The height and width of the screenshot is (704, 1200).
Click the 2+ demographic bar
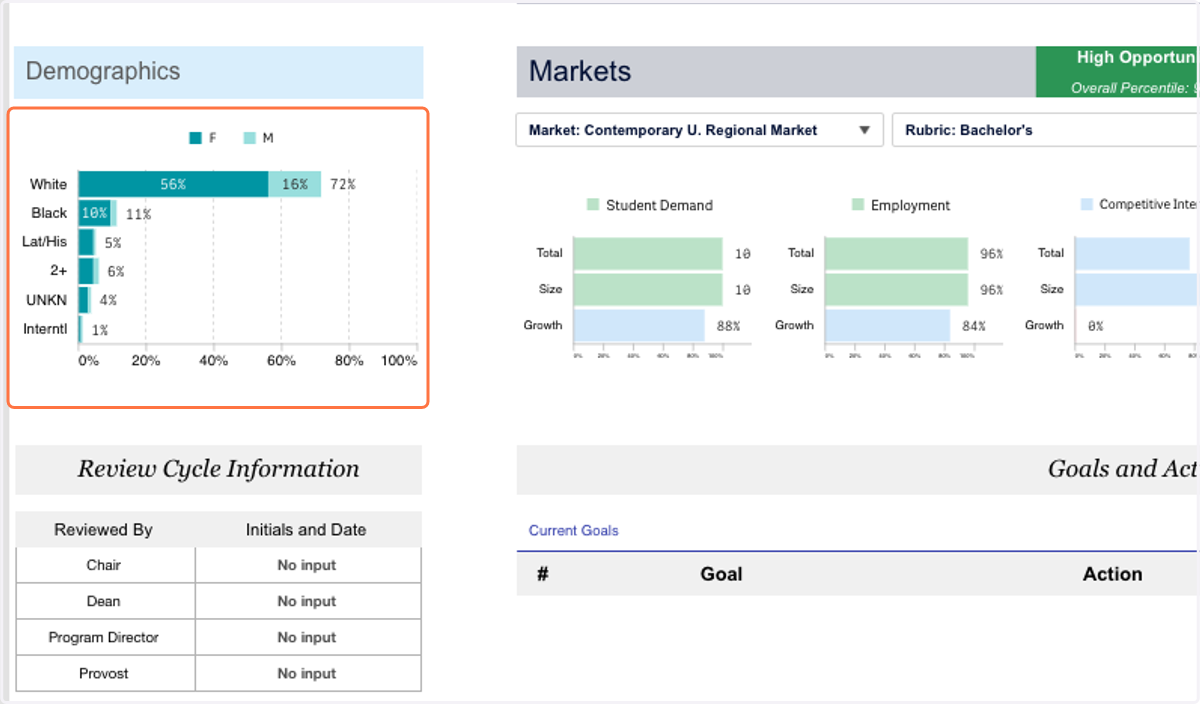89,271
